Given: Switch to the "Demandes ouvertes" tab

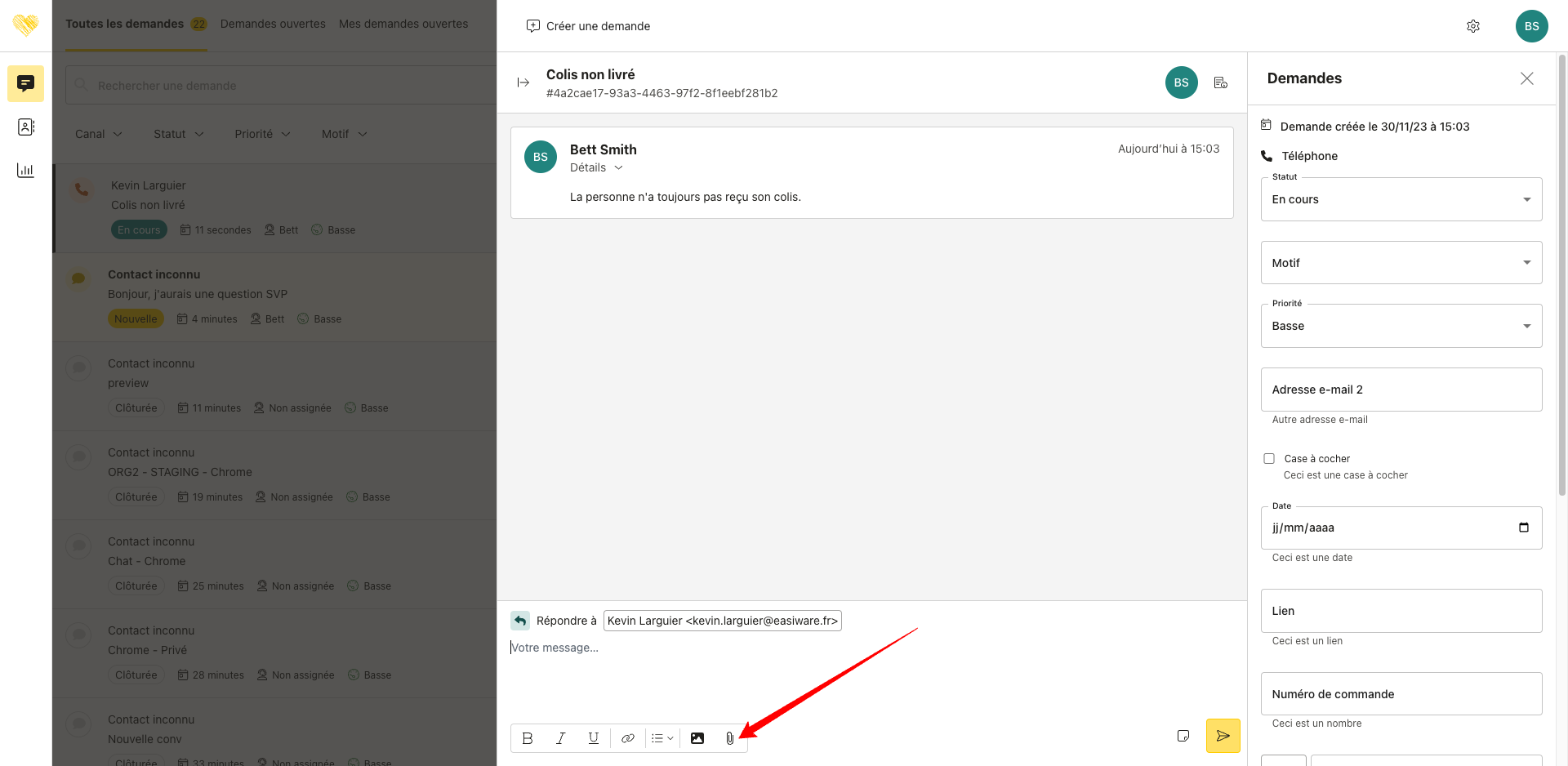Looking at the screenshot, I should [x=273, y=24].
